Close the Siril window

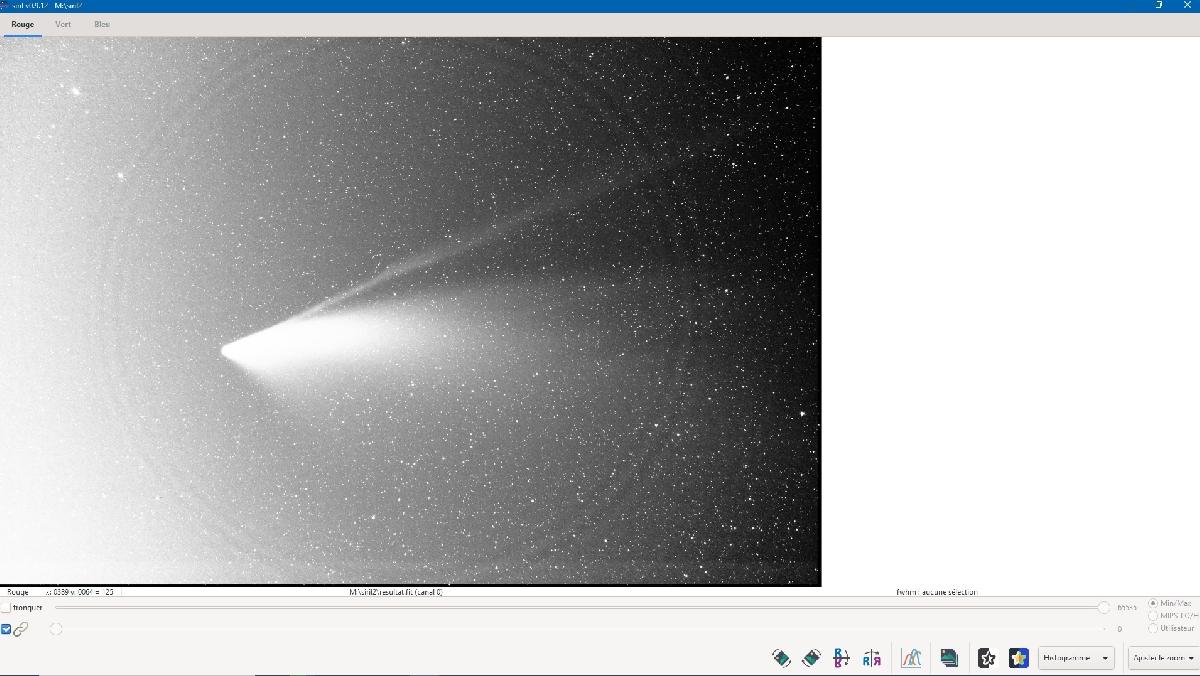(x=1187, y=5)
